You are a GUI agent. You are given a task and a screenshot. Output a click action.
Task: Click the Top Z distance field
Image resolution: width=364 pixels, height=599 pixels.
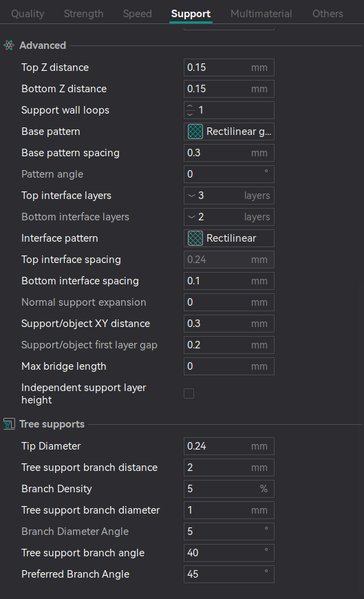[229, 68]
